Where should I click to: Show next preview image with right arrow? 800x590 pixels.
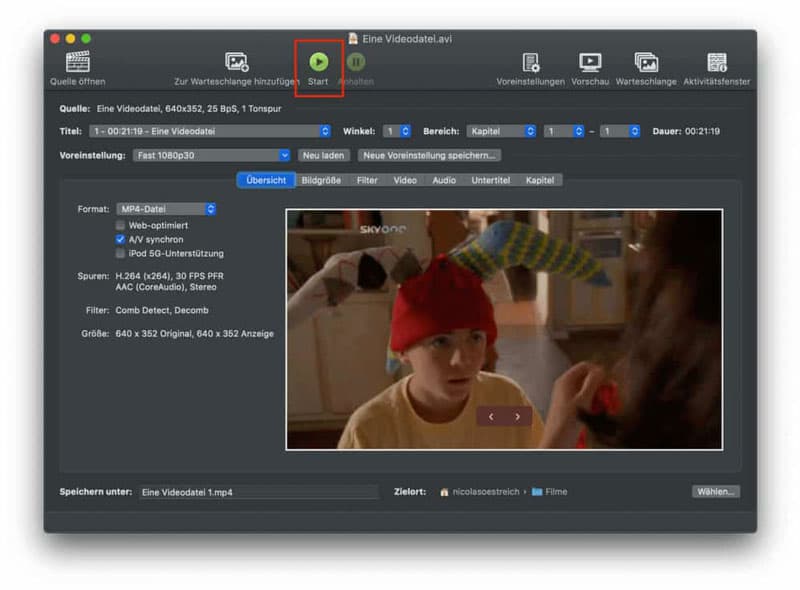(518, 416)
